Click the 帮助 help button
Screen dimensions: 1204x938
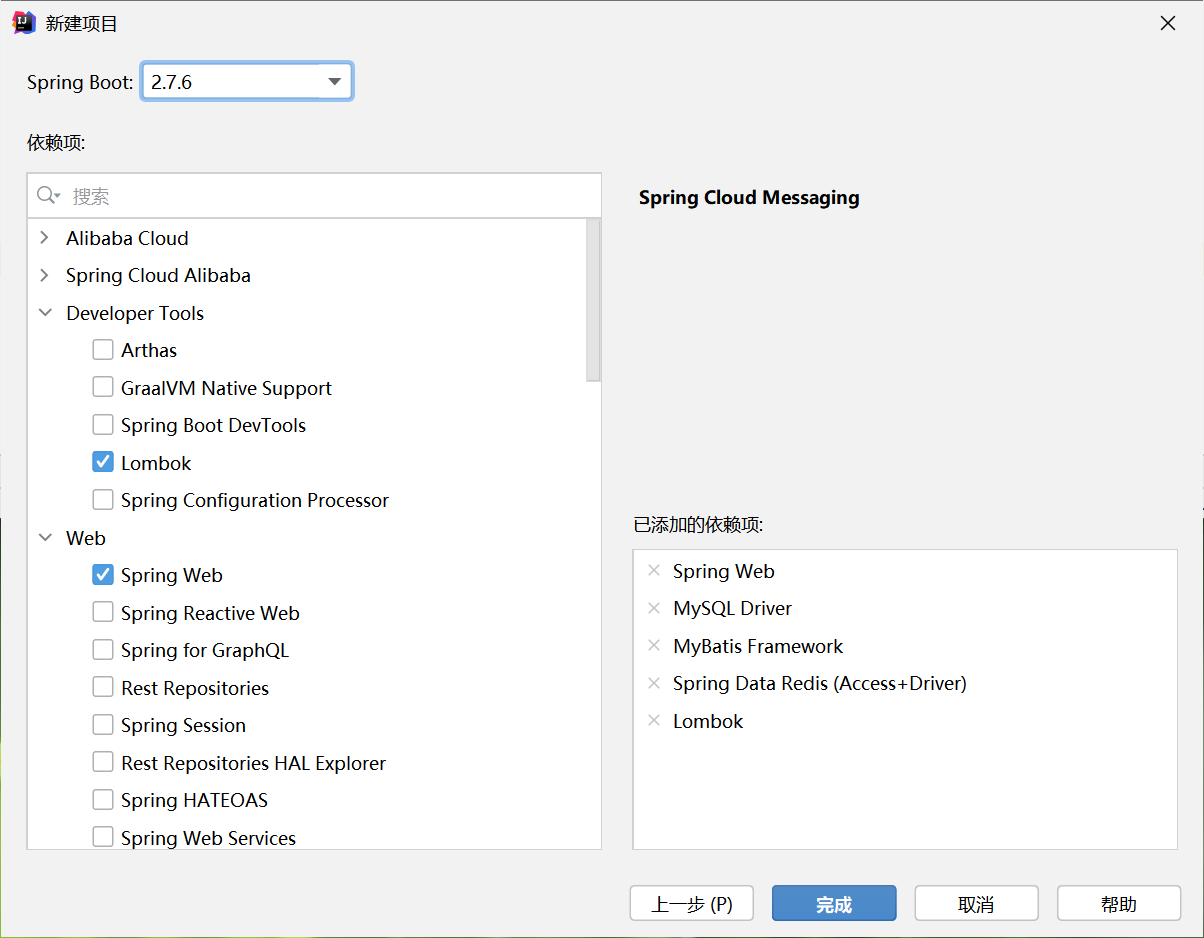[x=1119, y=904]
